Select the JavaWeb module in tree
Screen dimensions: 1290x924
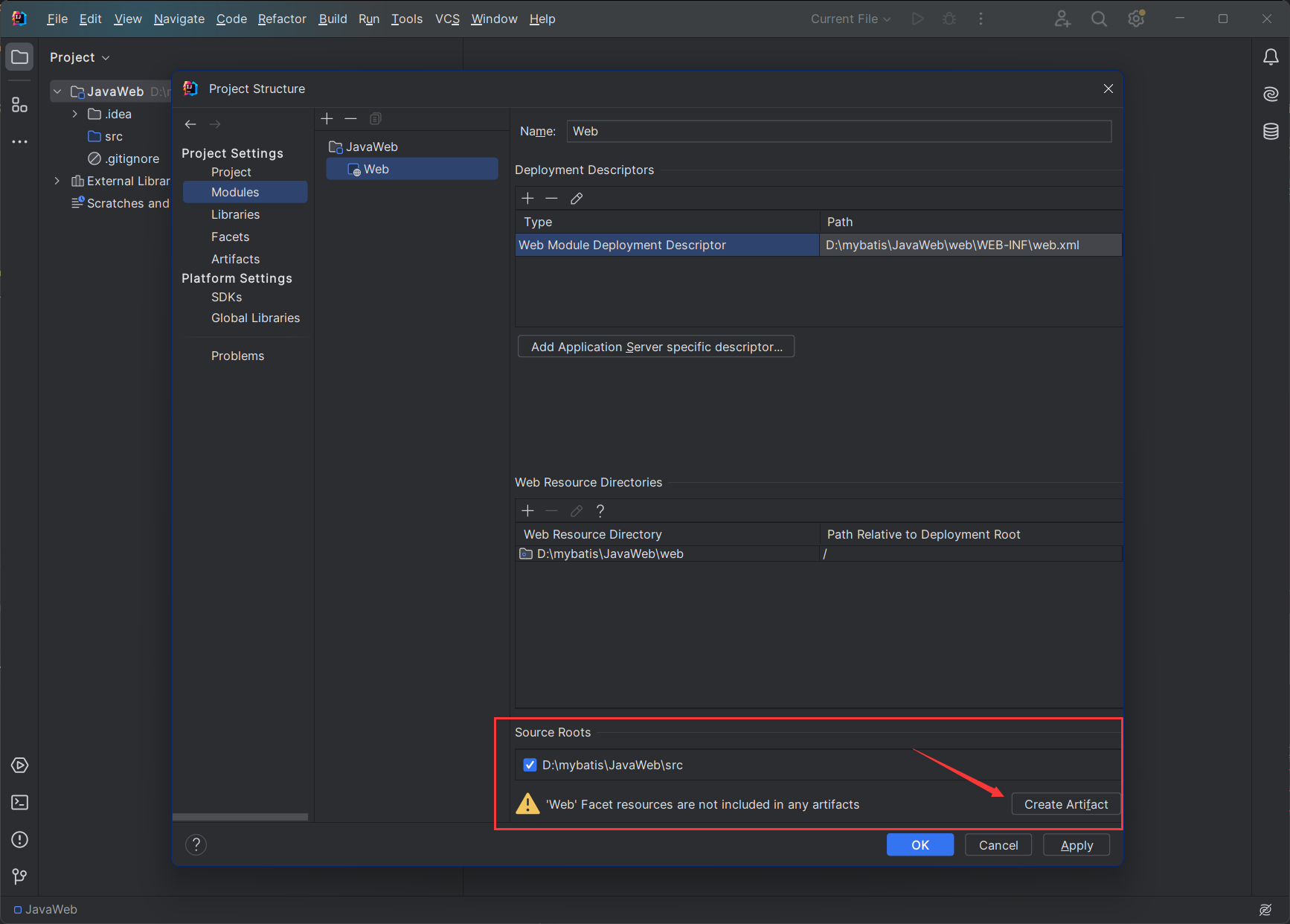371,147
